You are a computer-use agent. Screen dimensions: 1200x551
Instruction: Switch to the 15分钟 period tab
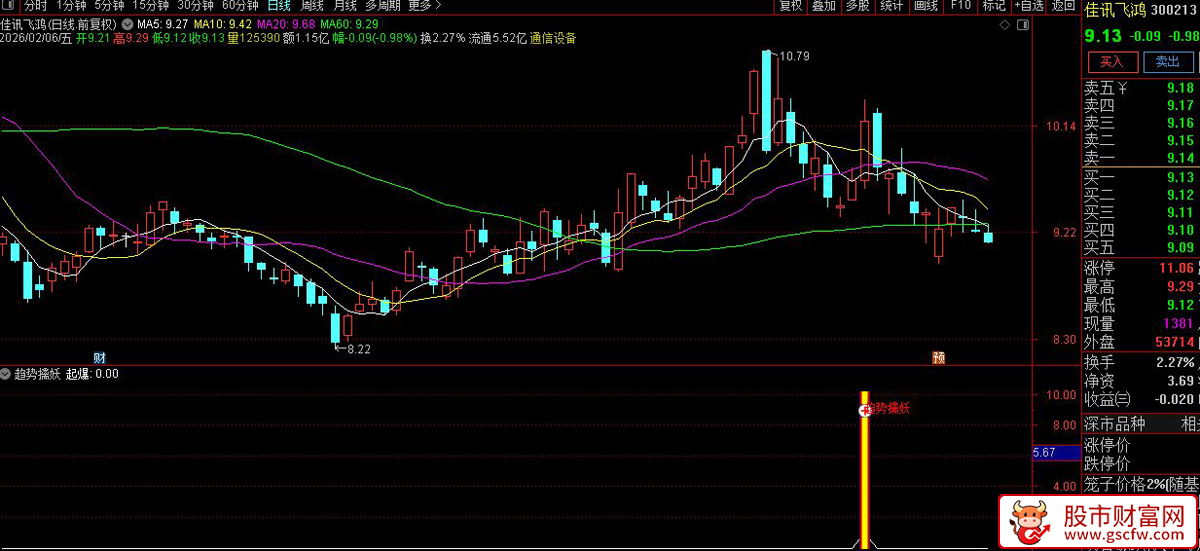point(151,5)
